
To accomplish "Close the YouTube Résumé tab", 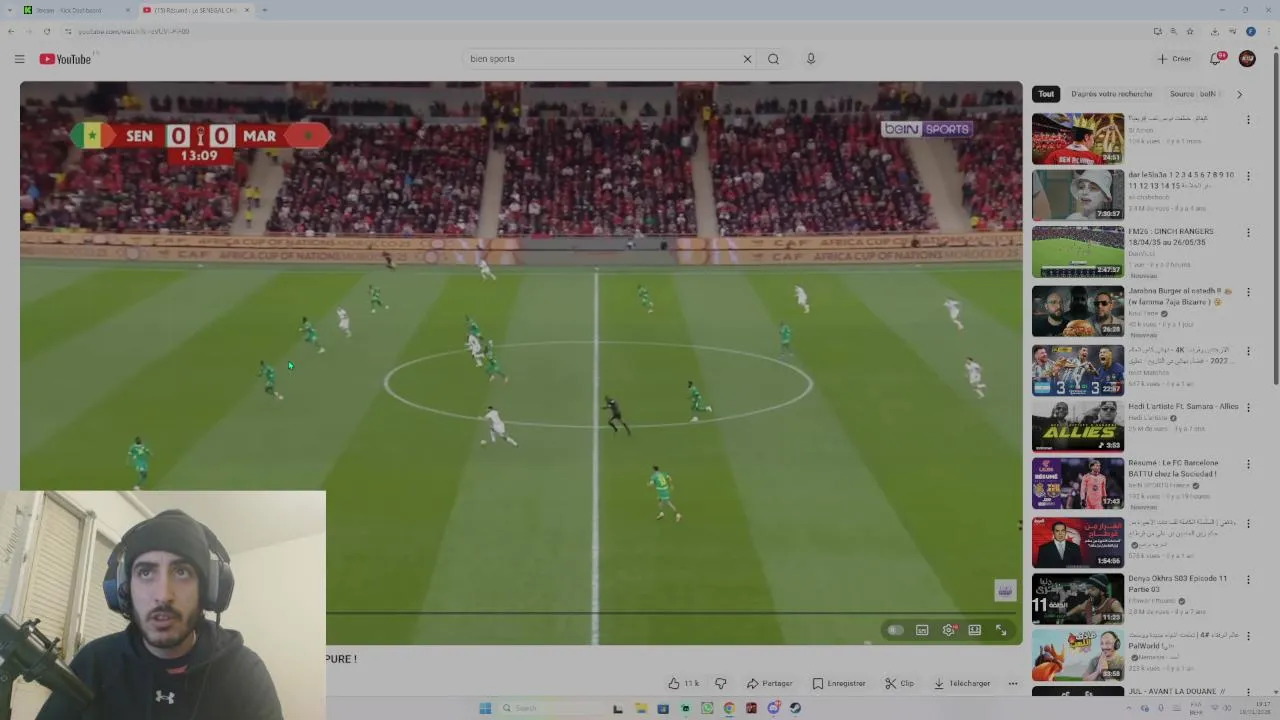I will [x=247, y=10].
